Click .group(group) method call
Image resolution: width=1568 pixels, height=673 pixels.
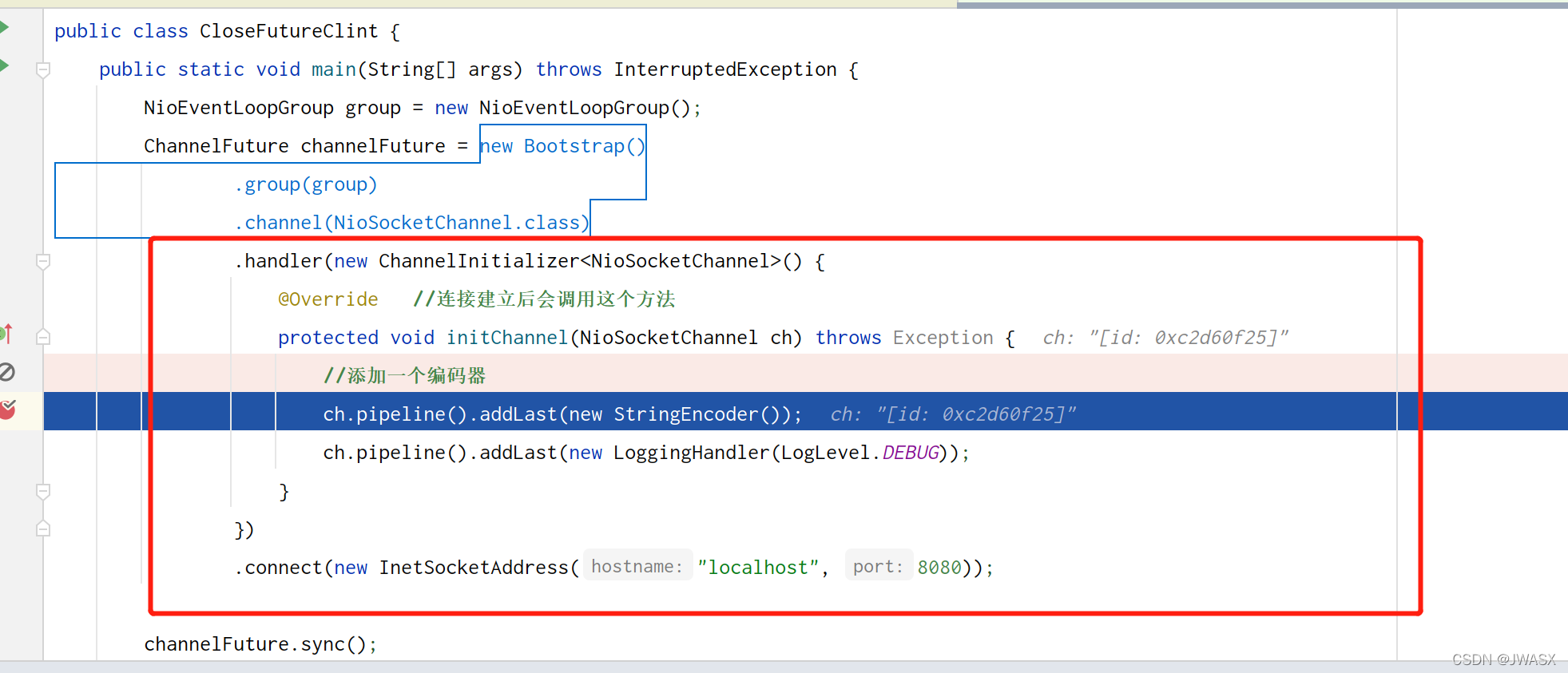[306, 184]
